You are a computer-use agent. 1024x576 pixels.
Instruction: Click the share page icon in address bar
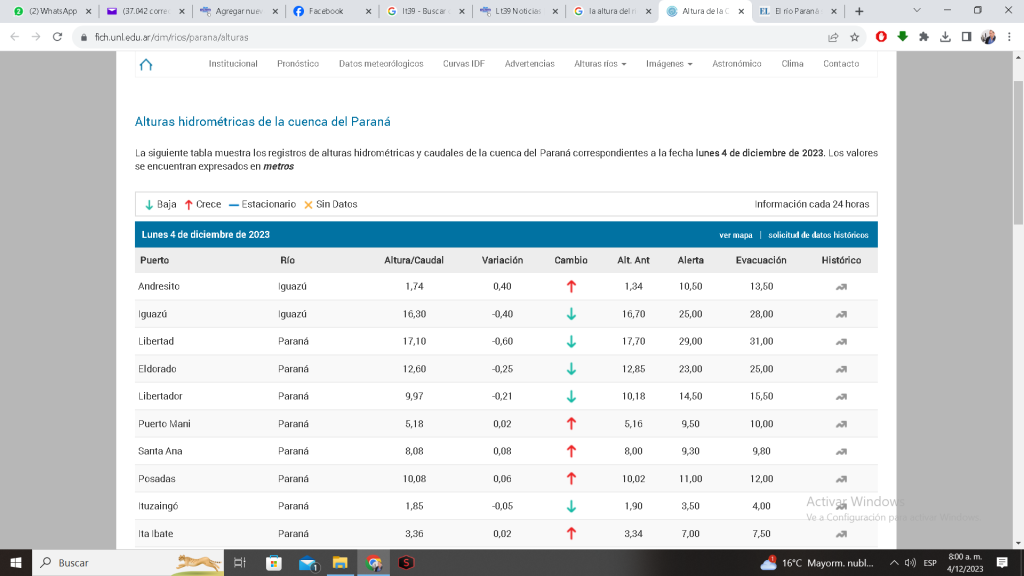[833, 37]
